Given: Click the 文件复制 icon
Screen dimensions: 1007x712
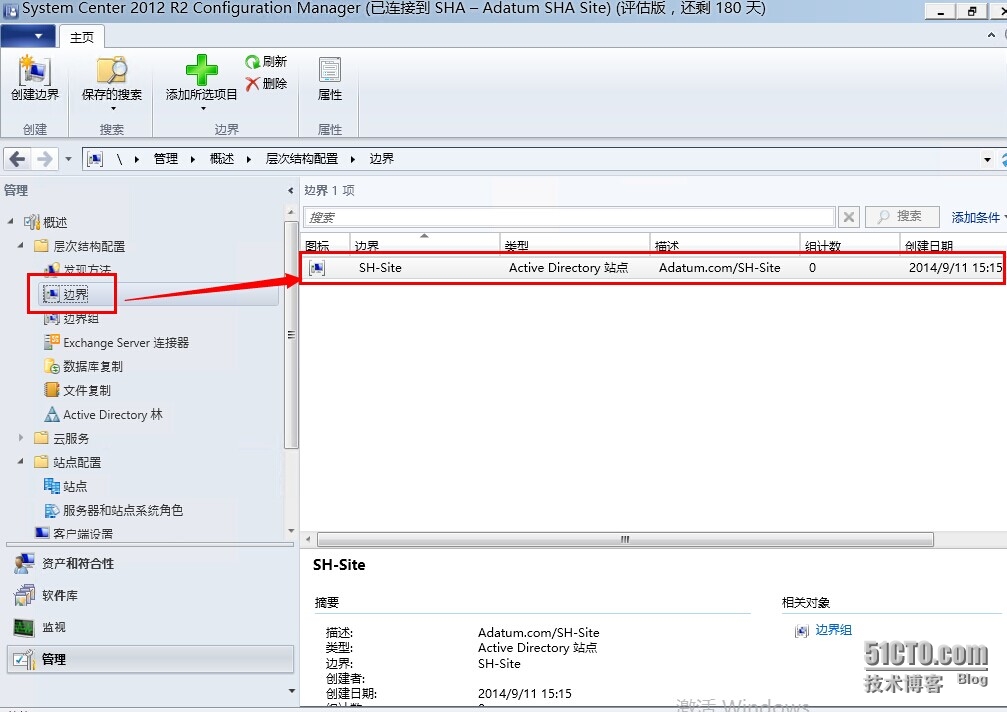Looking at the screenshot, I should (51, 390).
